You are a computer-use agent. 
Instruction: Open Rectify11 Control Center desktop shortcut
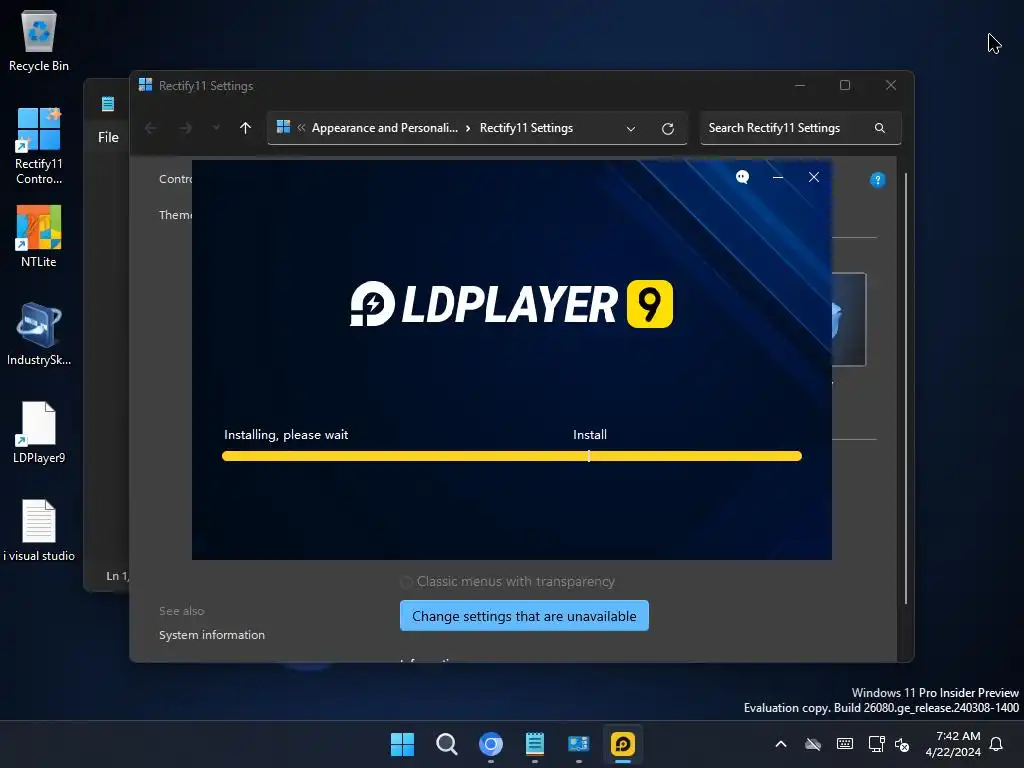click(x=39, y=146)
